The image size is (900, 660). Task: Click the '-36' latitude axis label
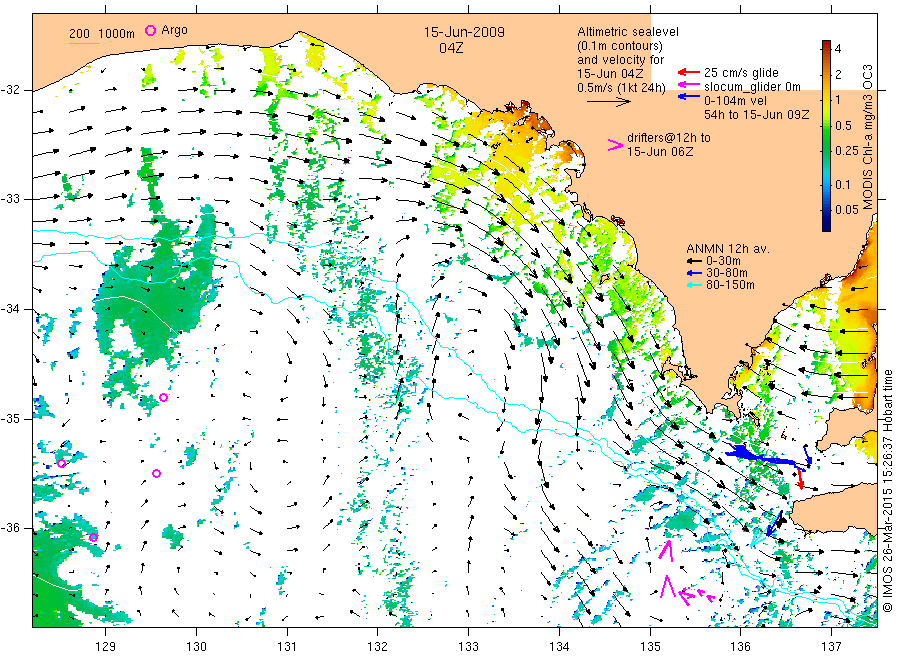point(10,528)
